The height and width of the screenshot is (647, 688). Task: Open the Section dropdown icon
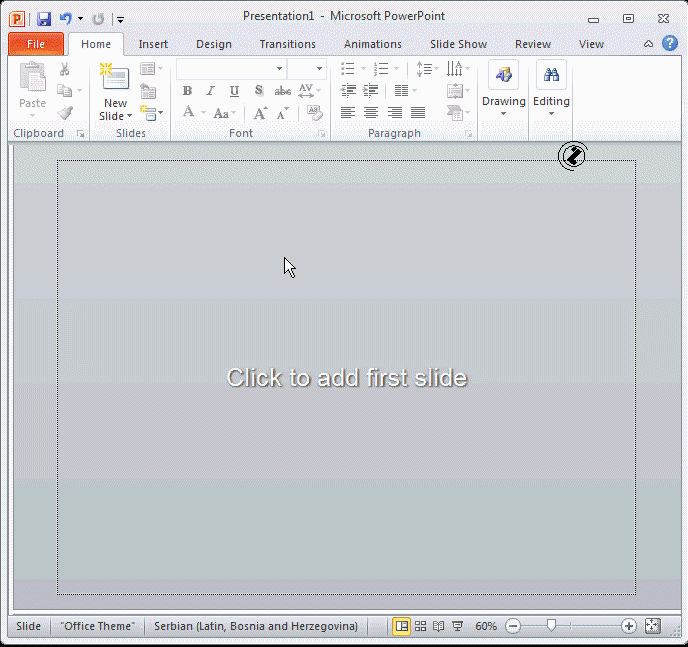tap(151, 113)
